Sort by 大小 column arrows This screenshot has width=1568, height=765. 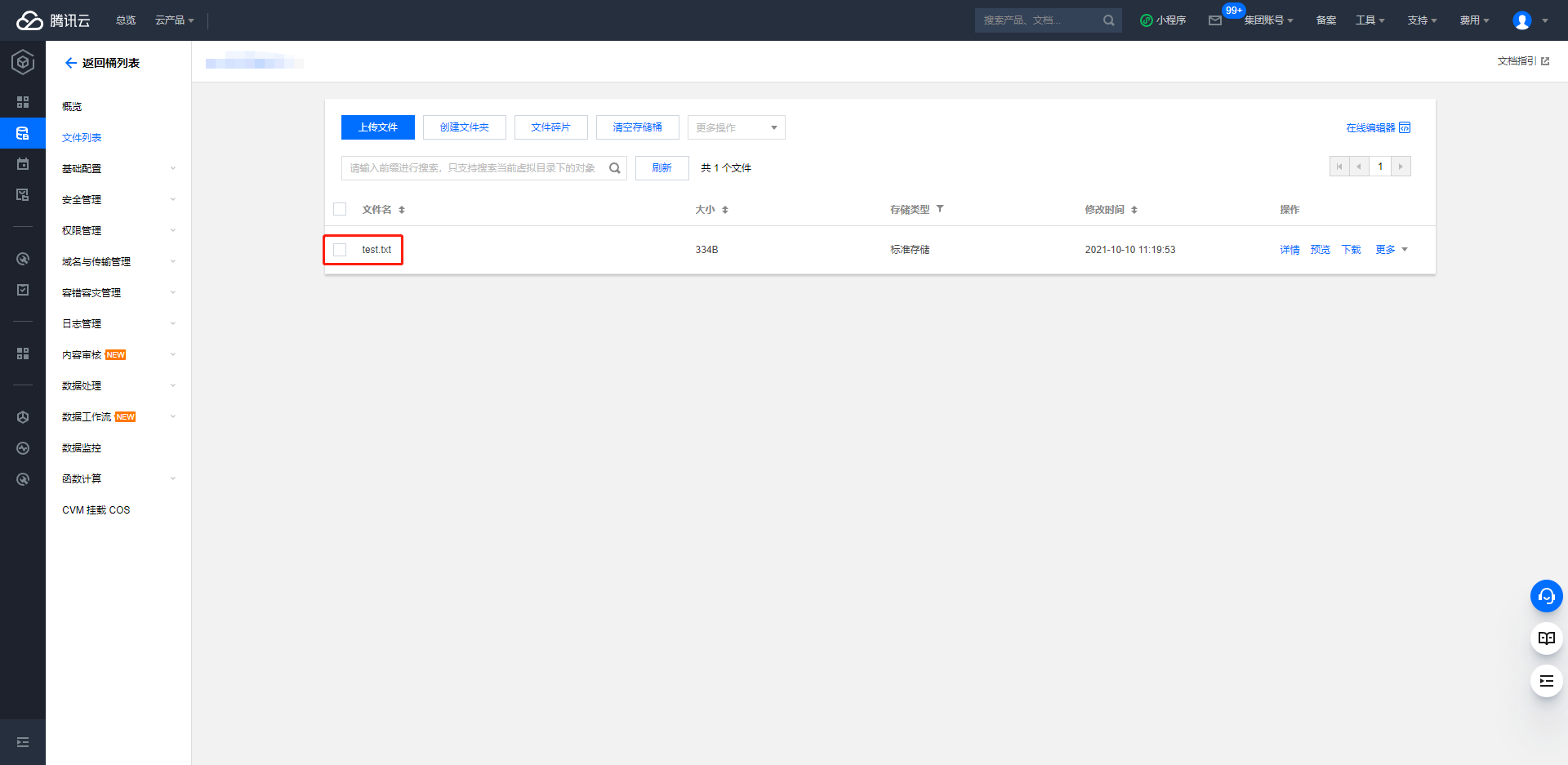click(x=725, y=210)
